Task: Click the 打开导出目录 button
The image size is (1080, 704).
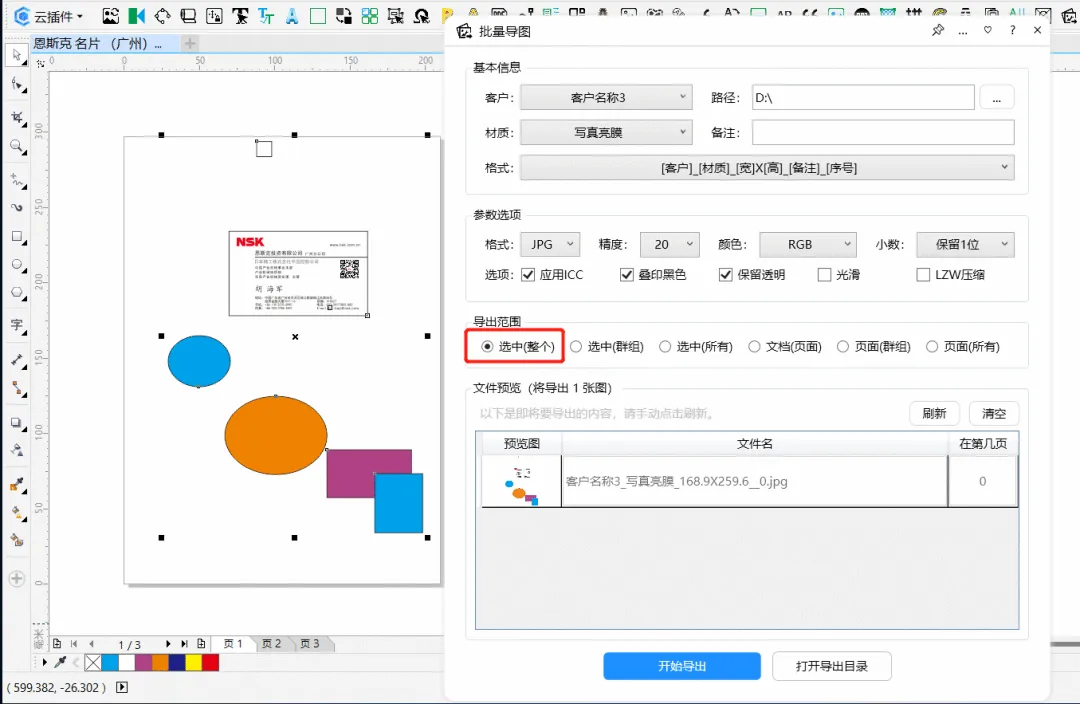Action: coord(831,666)
